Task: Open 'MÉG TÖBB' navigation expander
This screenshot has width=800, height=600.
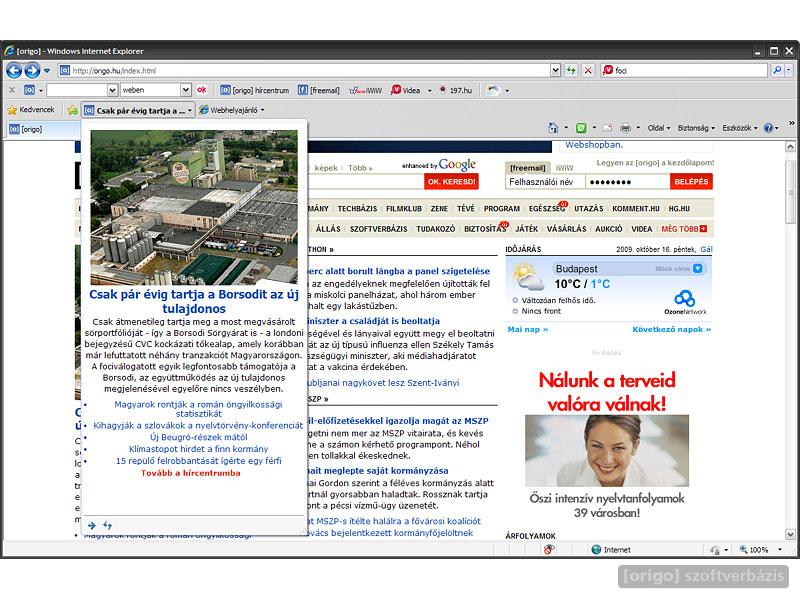Action: tap(684, 229)
